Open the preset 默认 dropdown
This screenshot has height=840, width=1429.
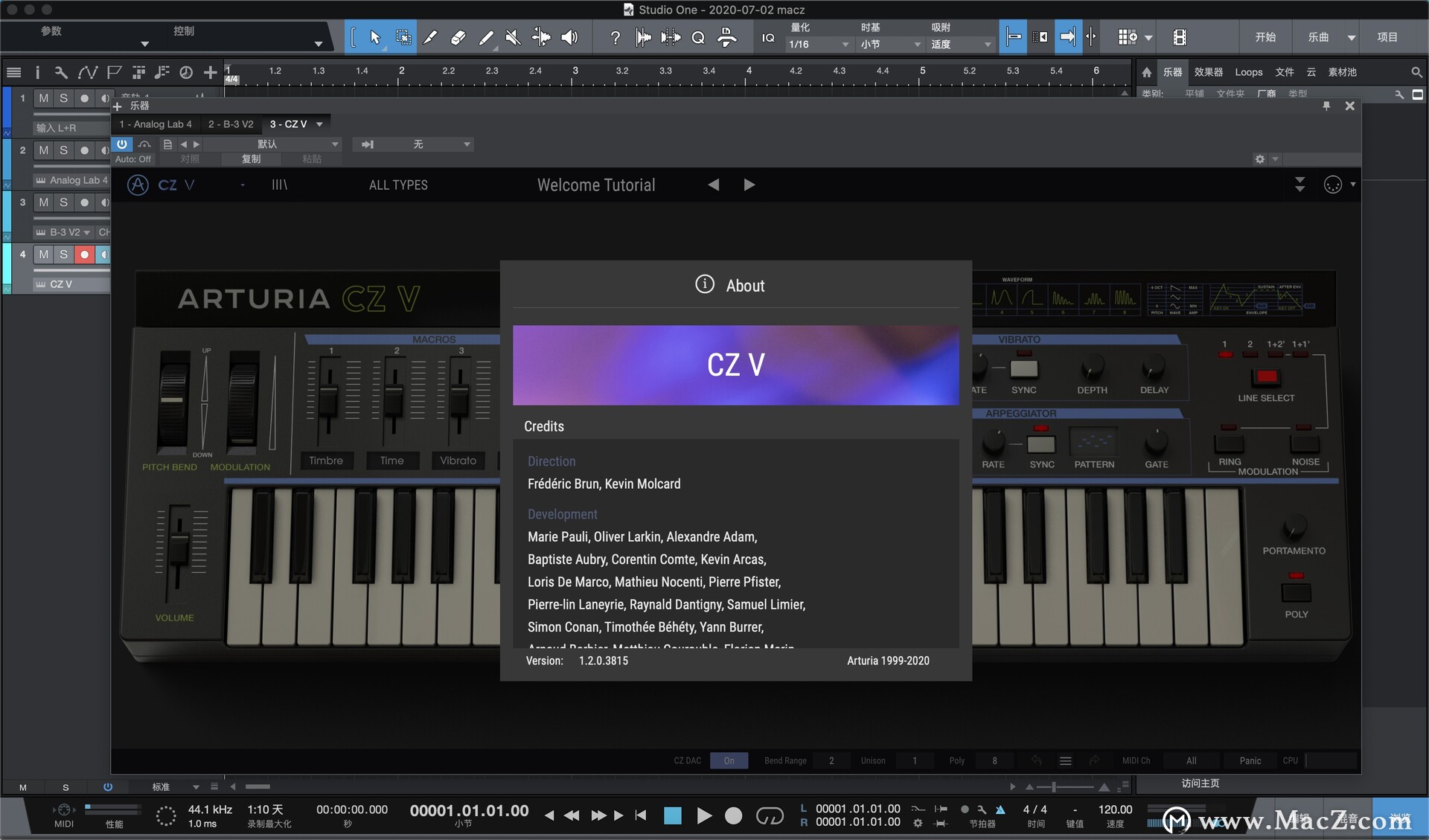[272, 144]
